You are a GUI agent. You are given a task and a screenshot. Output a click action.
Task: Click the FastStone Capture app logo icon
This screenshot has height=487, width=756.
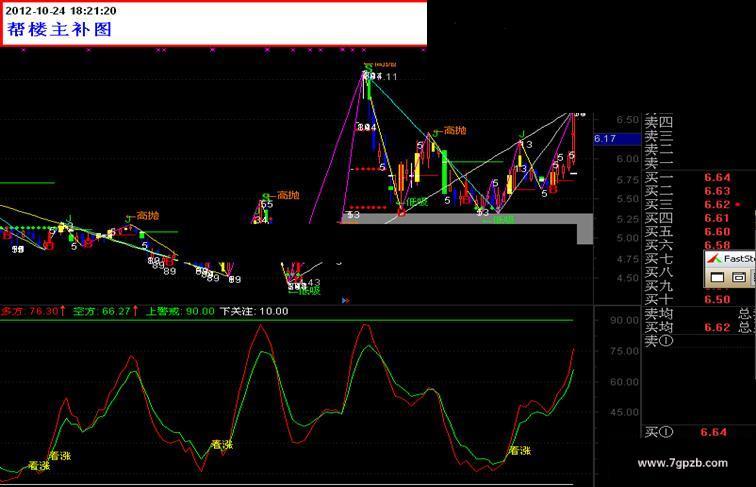pos(714,259)
